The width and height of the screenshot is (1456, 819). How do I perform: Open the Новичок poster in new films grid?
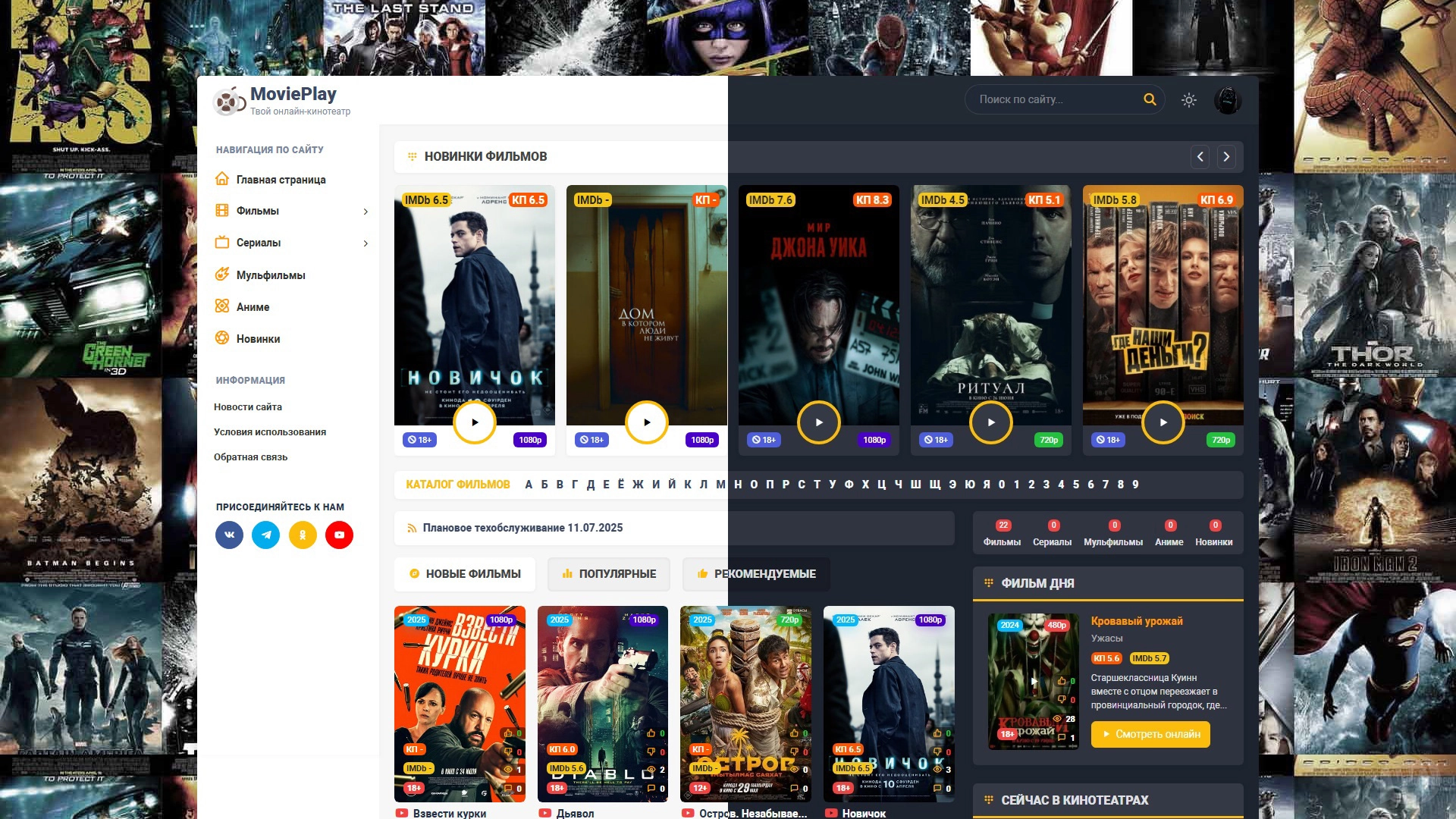[889, 704]
